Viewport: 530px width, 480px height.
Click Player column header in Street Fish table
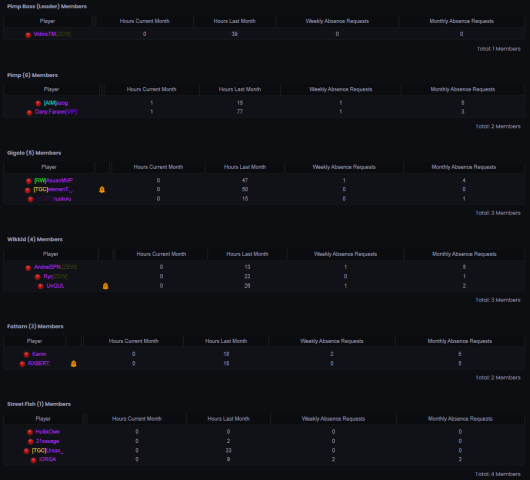tap(43, 419)
